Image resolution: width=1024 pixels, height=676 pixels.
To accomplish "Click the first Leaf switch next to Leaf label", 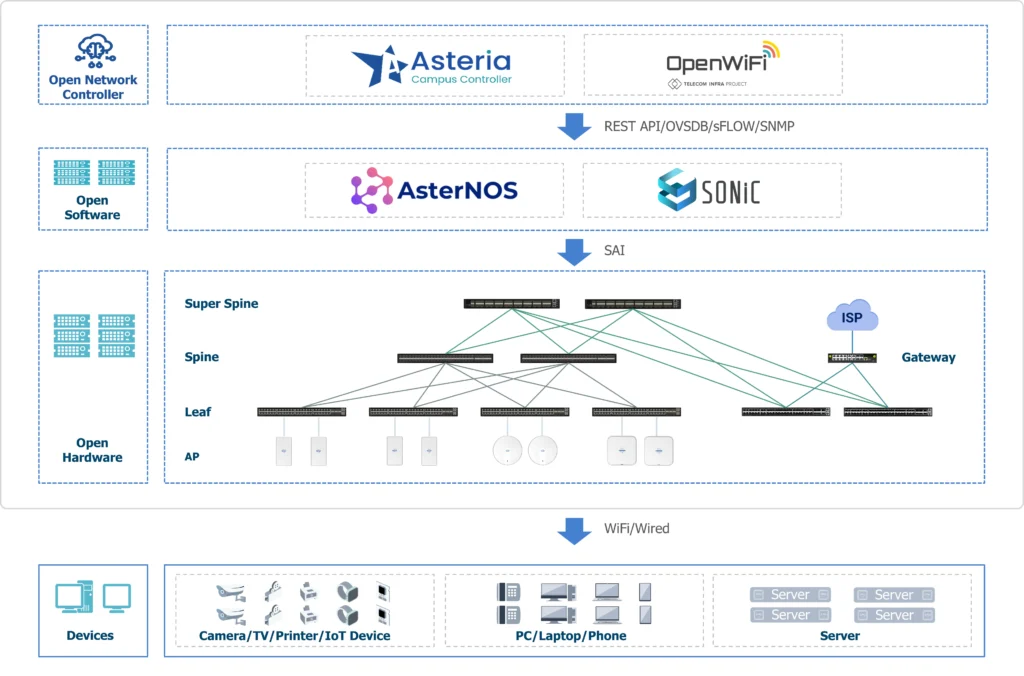I will pyautogui.click(x=301, y=412).
